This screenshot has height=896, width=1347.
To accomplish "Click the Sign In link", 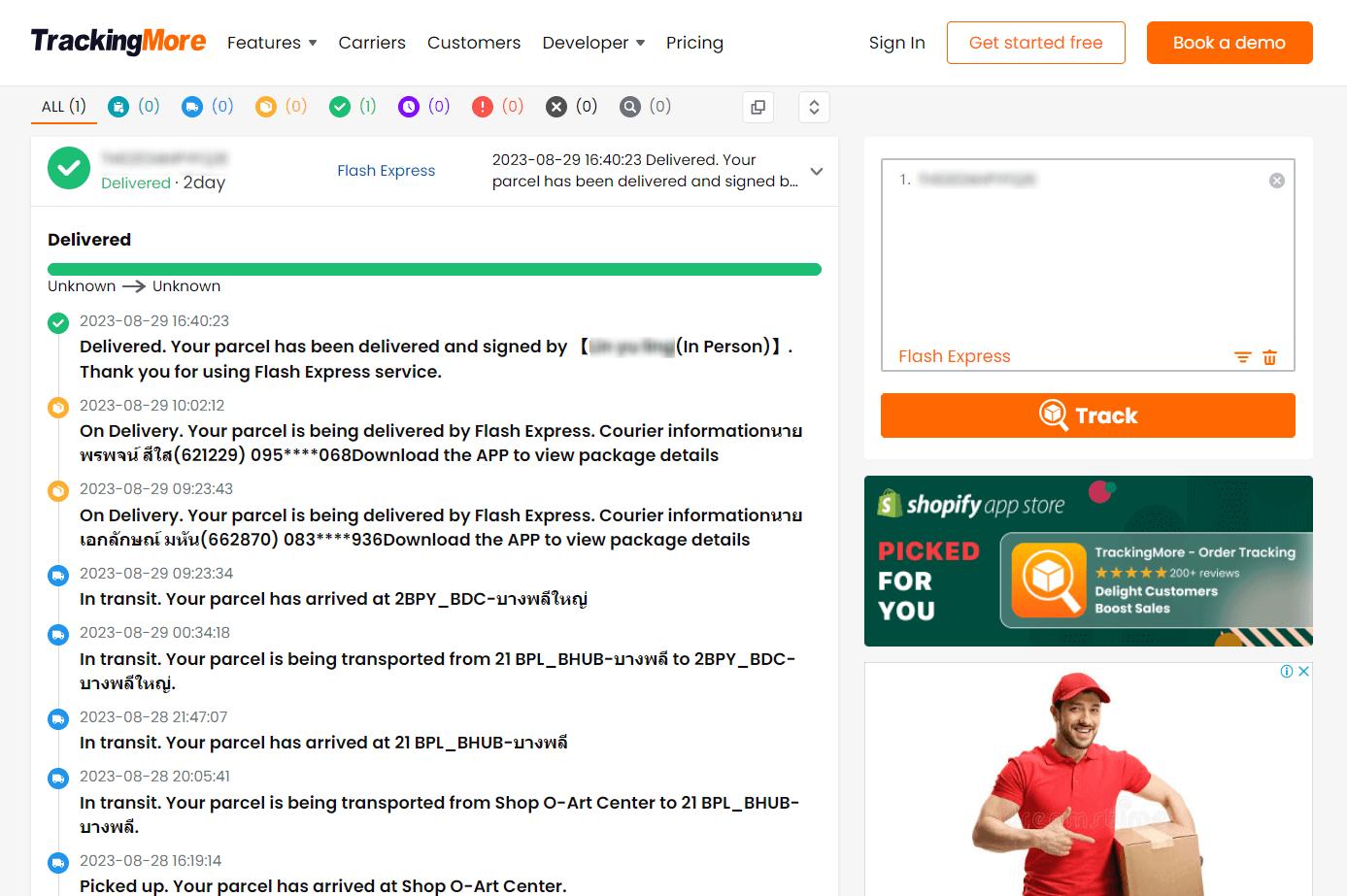I will point(896,43).
